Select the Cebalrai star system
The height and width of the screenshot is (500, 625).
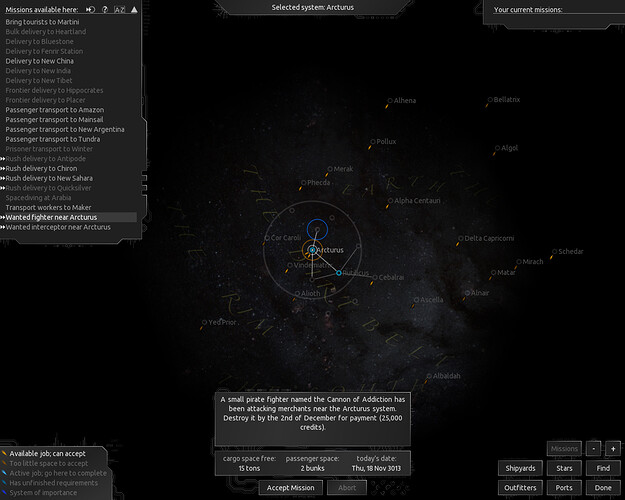pyautogui.click(x=375, y=278)
